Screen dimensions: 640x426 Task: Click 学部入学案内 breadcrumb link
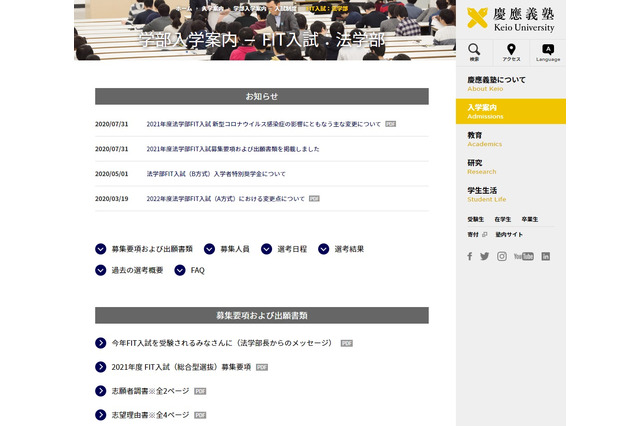point(250,9)
